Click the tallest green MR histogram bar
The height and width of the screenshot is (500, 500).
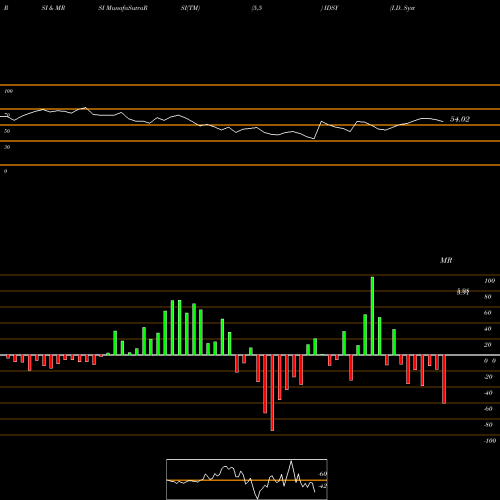tap(372, 316)
